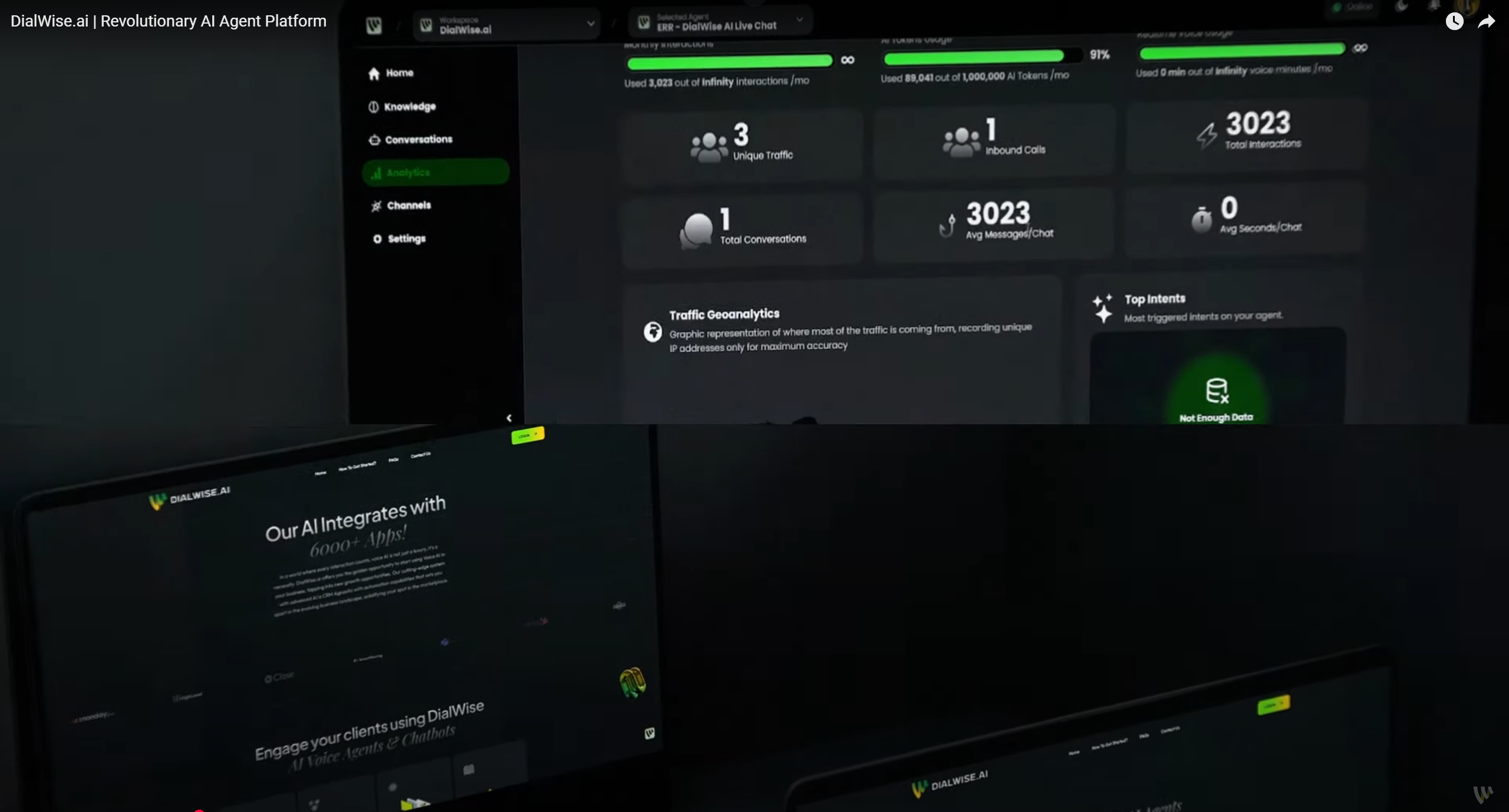Click the people icon on the Unique Traffic card
This screenshot has width=1509, height=812.
coord(709,147)
